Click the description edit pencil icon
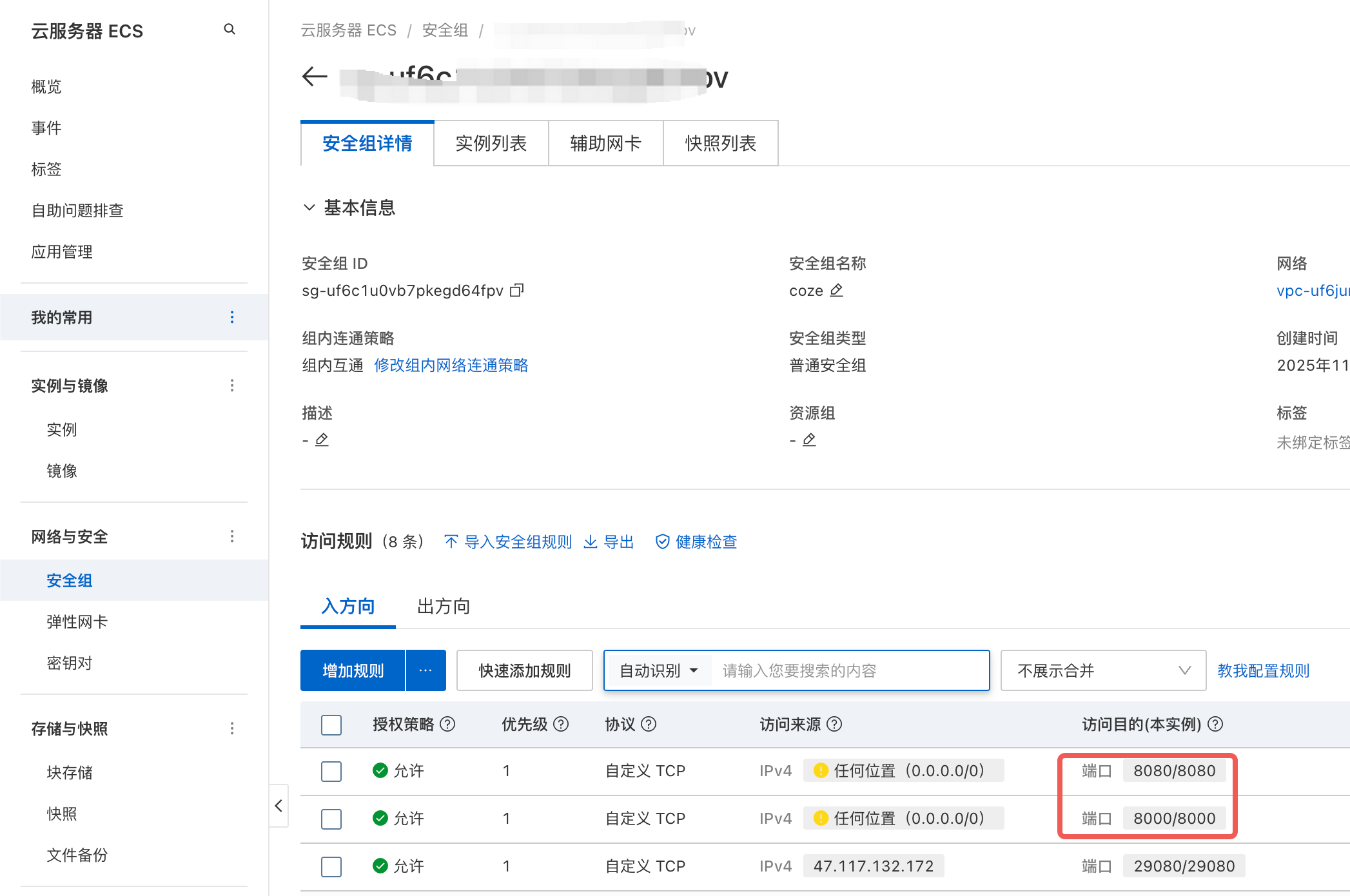This screenshot has height=896, width=1350. (322, 440)
